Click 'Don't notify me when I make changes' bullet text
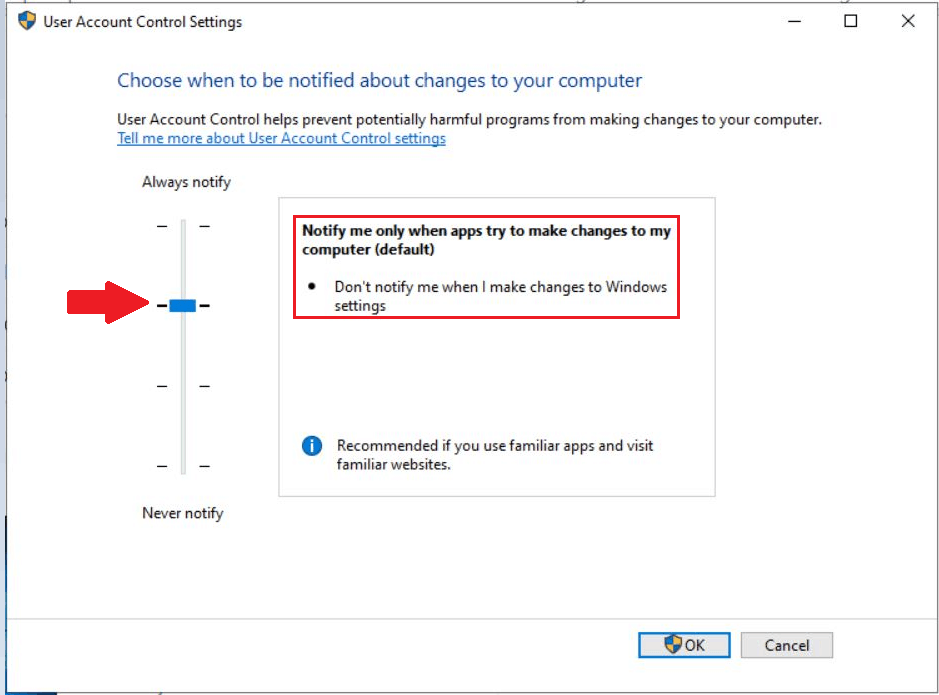Image resolution: width=939 pixels, height=695 pixels. tap(501, 296)
